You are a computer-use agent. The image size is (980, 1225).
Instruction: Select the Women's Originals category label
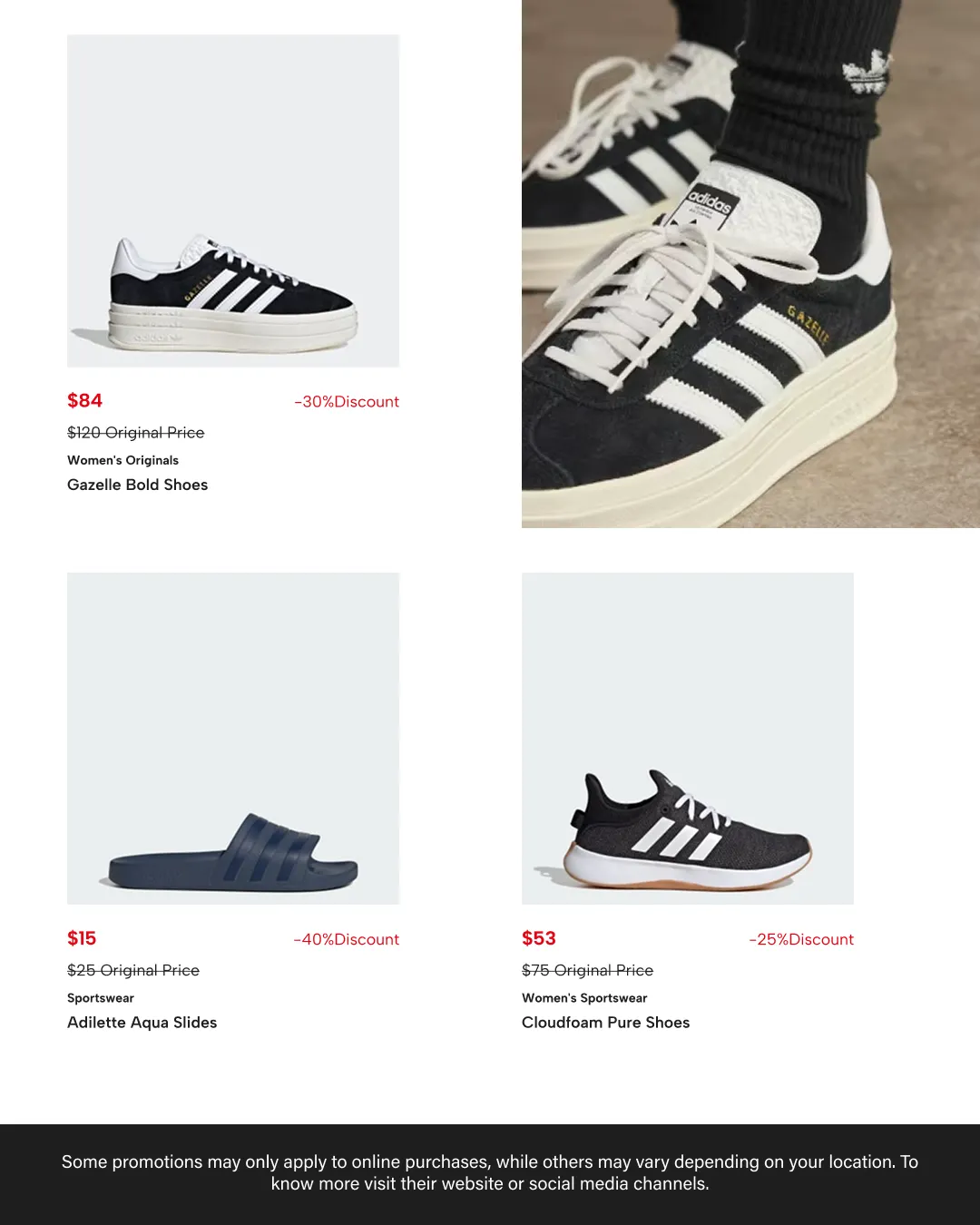(x=123, y=460)
